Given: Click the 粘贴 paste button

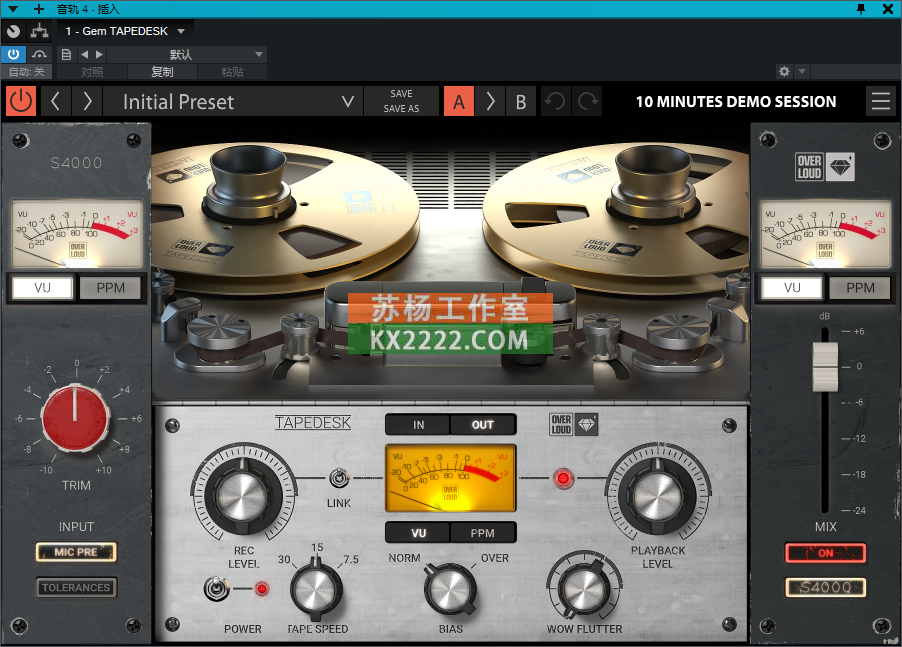Looking at the screenshot, I should click(x=232, y=72).
